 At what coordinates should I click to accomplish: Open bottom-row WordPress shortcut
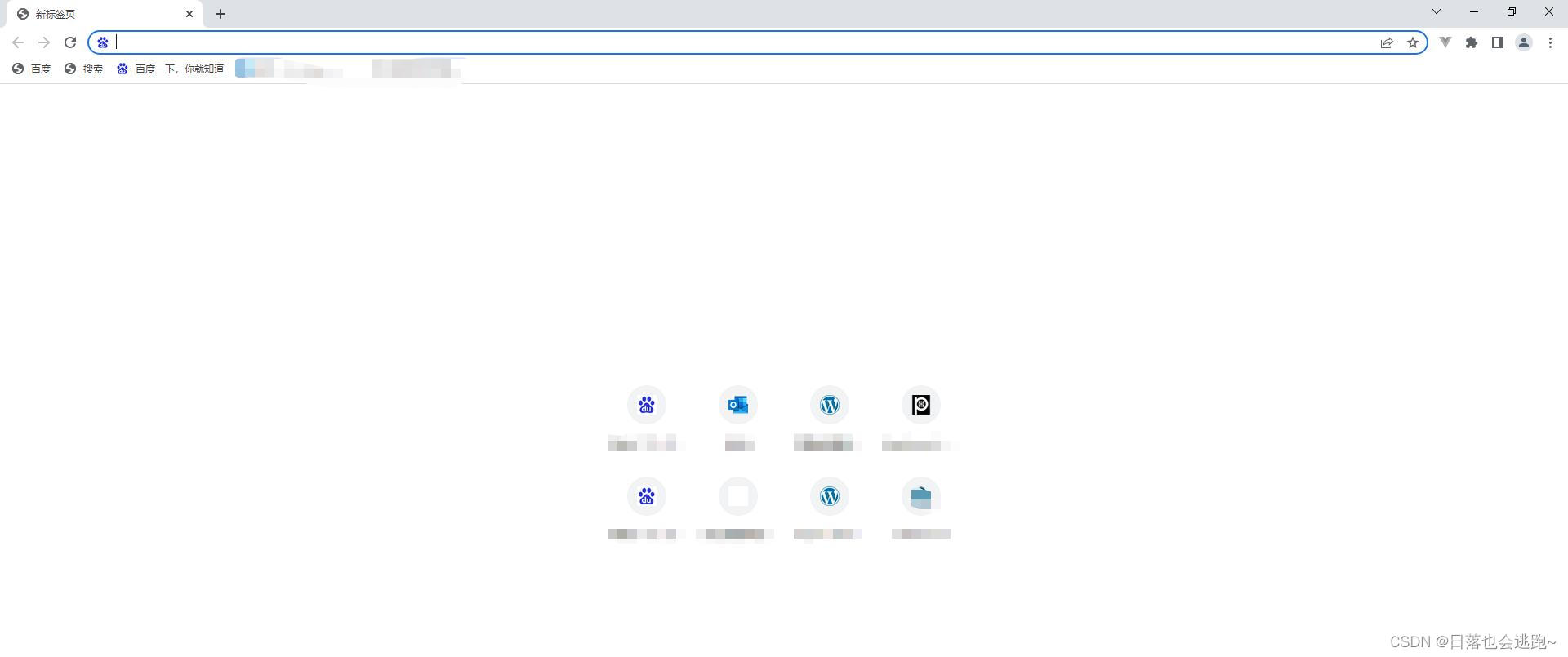point(830,496)
